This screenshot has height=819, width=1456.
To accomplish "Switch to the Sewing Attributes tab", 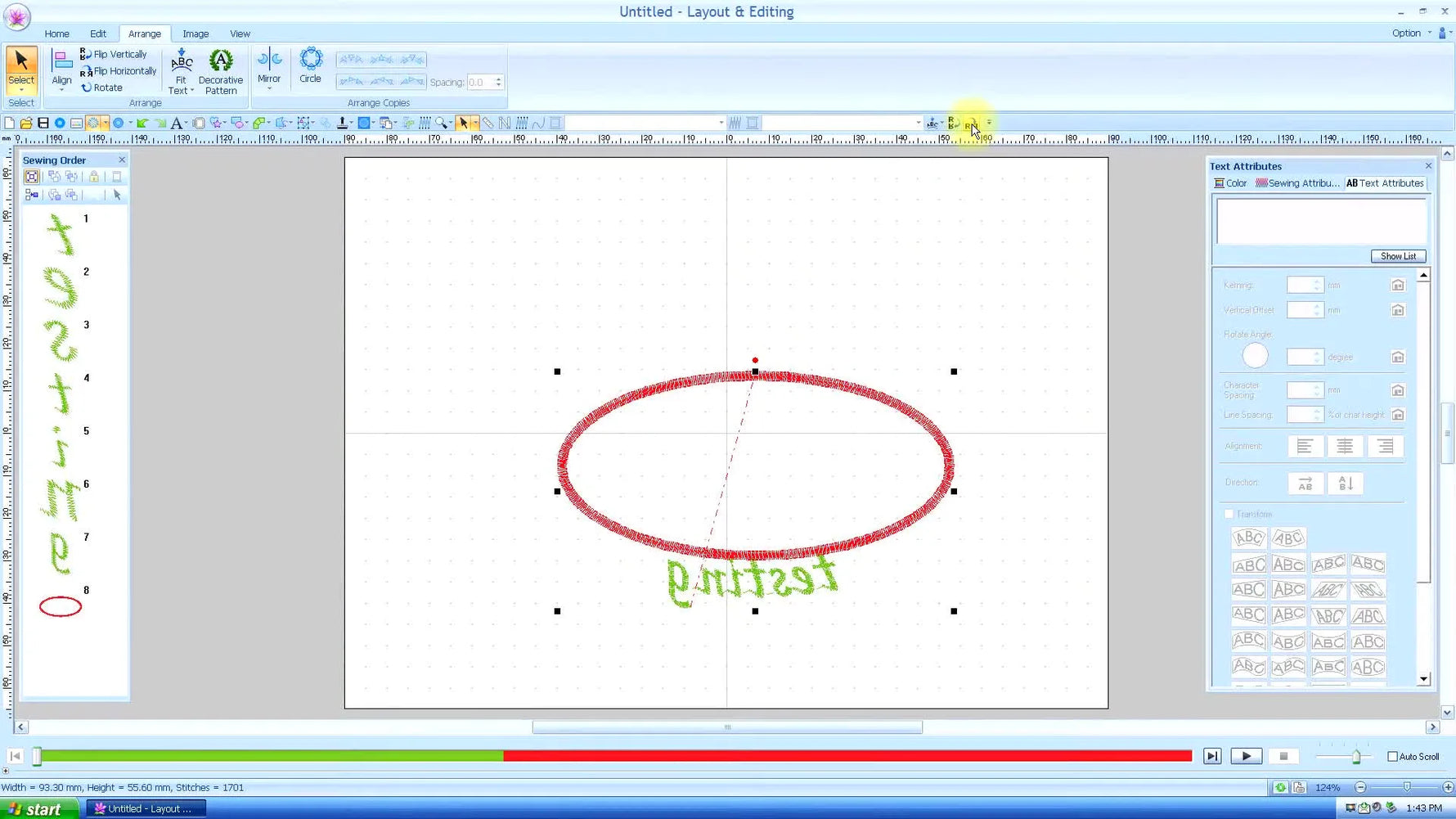I will tap(1297, 183).
